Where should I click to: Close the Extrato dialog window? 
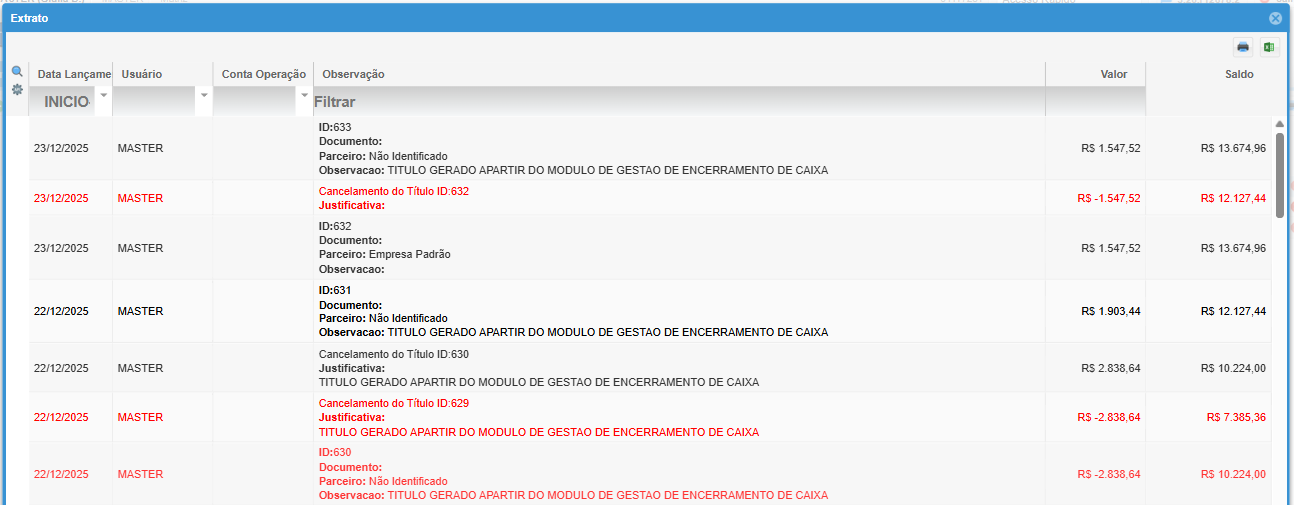[x=1275, y=18]
